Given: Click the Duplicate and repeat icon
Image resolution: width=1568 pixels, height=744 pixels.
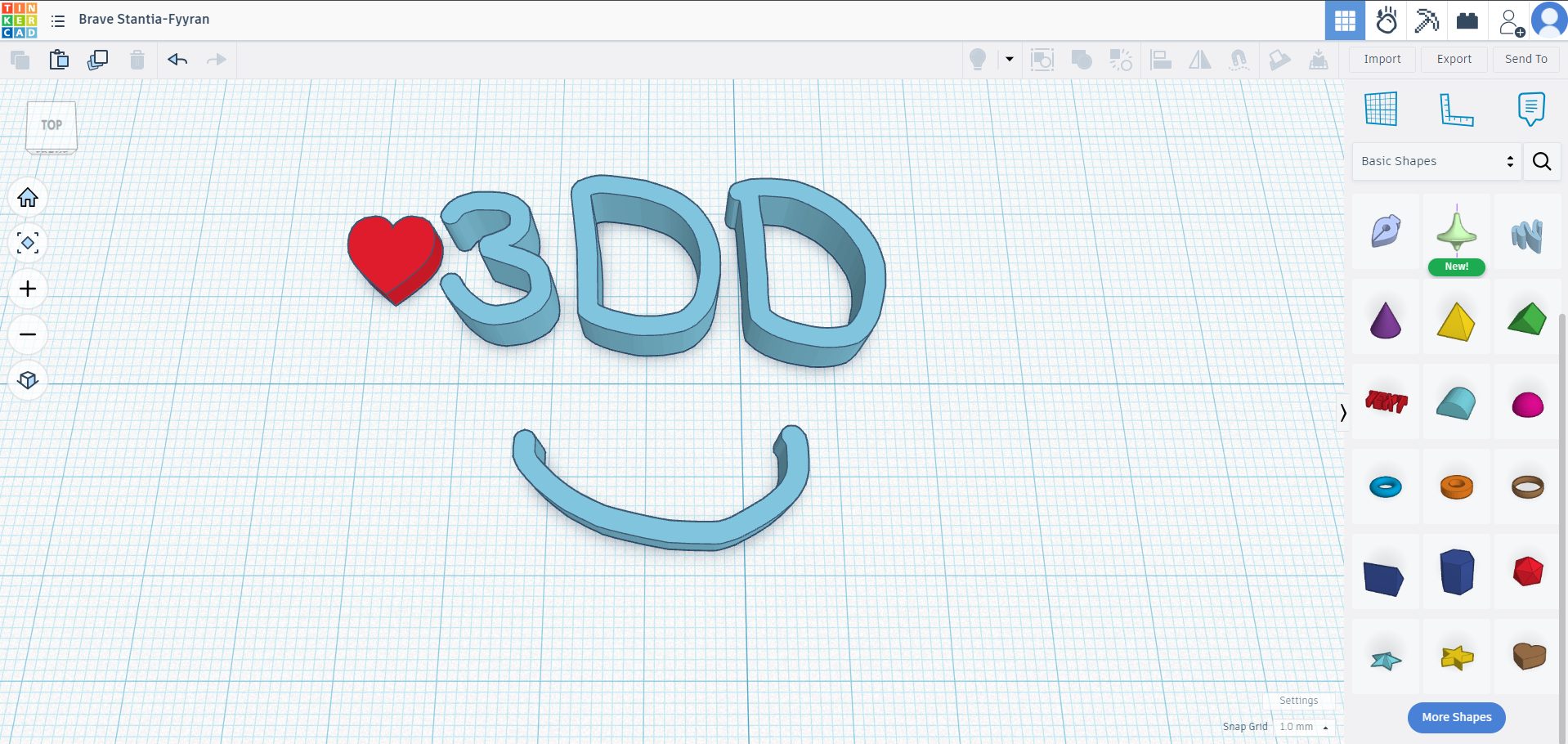Looking at the screenshot, I should [98, 60].
